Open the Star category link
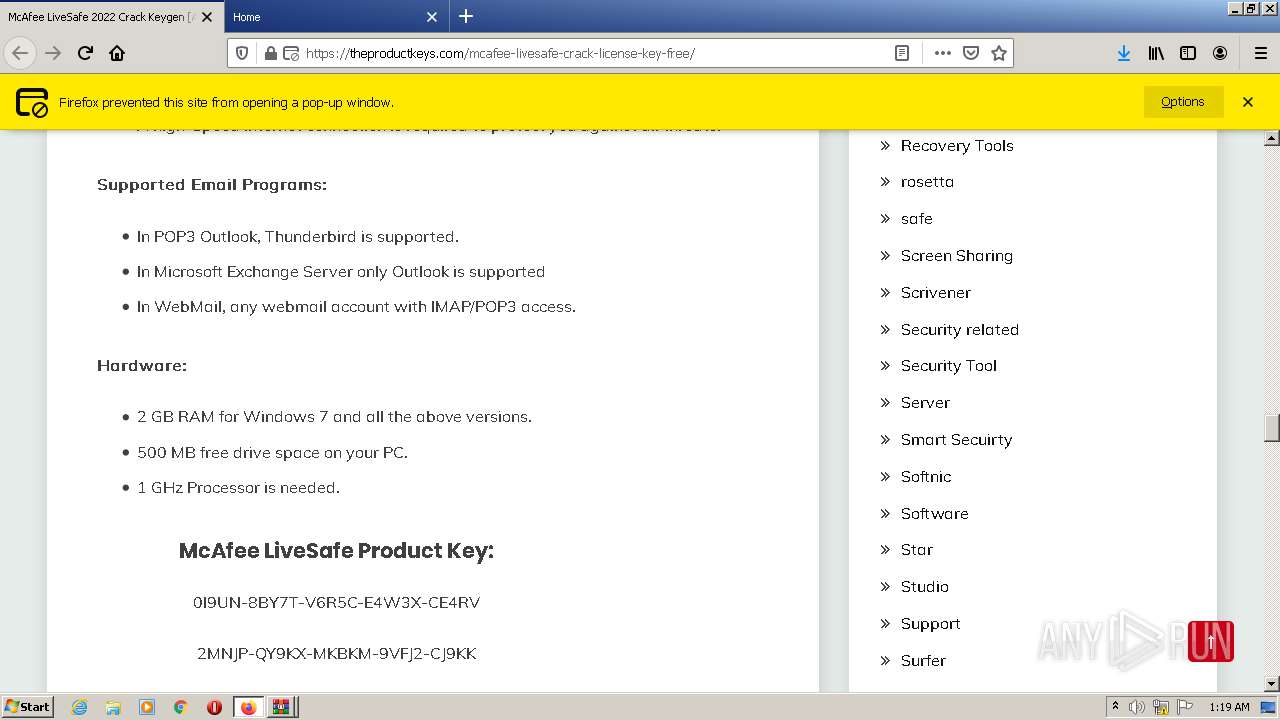The width and height of the screenshot is (1280, 720). point(916,550)
